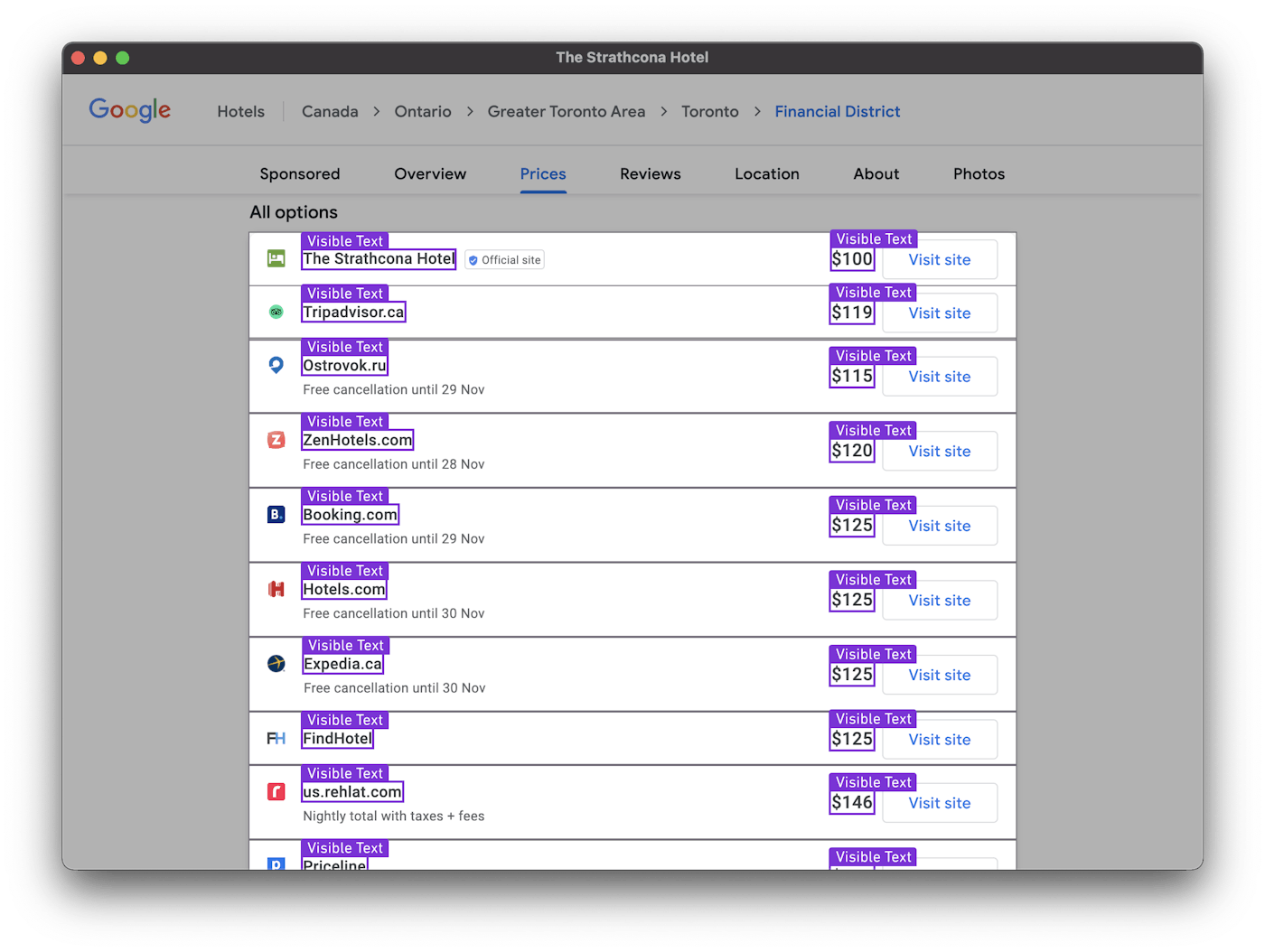
Task: Click the Hotels breadcrumb link
Action: [x=241, y=111]
